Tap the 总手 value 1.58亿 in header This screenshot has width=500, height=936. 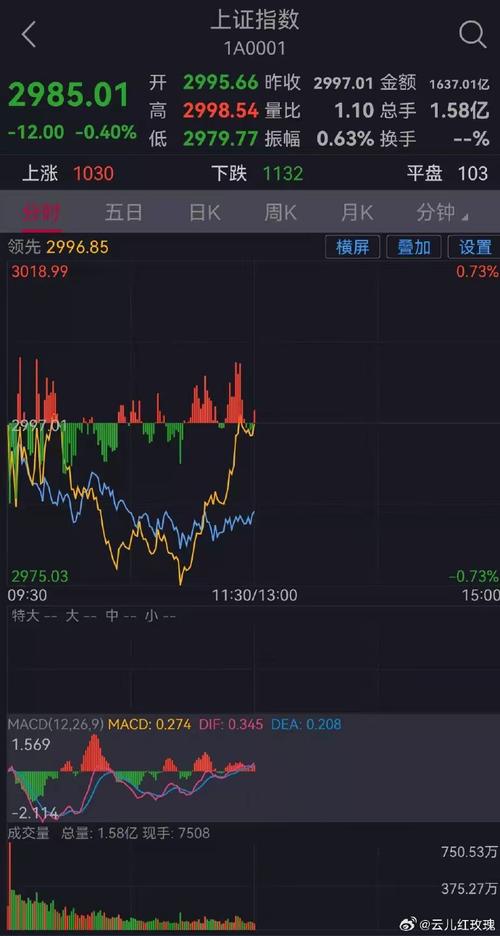(x=460, y=110)
